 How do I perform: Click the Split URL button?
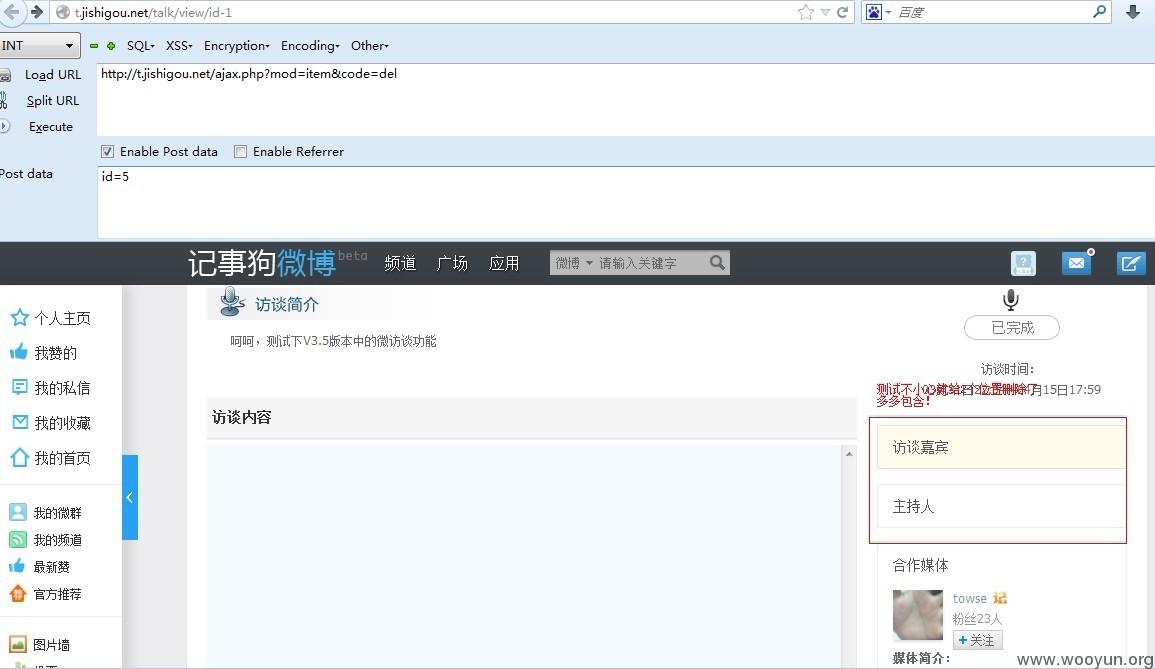pos(52,101)
